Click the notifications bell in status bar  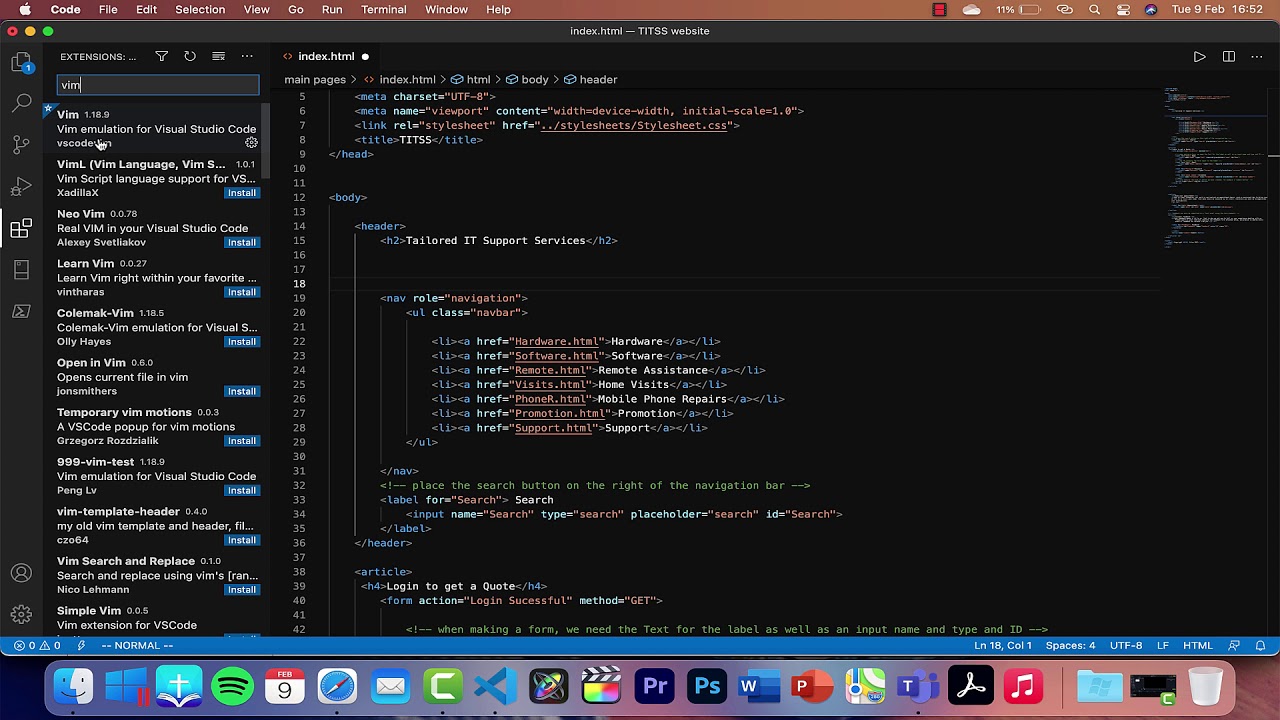pos(1262,646)
